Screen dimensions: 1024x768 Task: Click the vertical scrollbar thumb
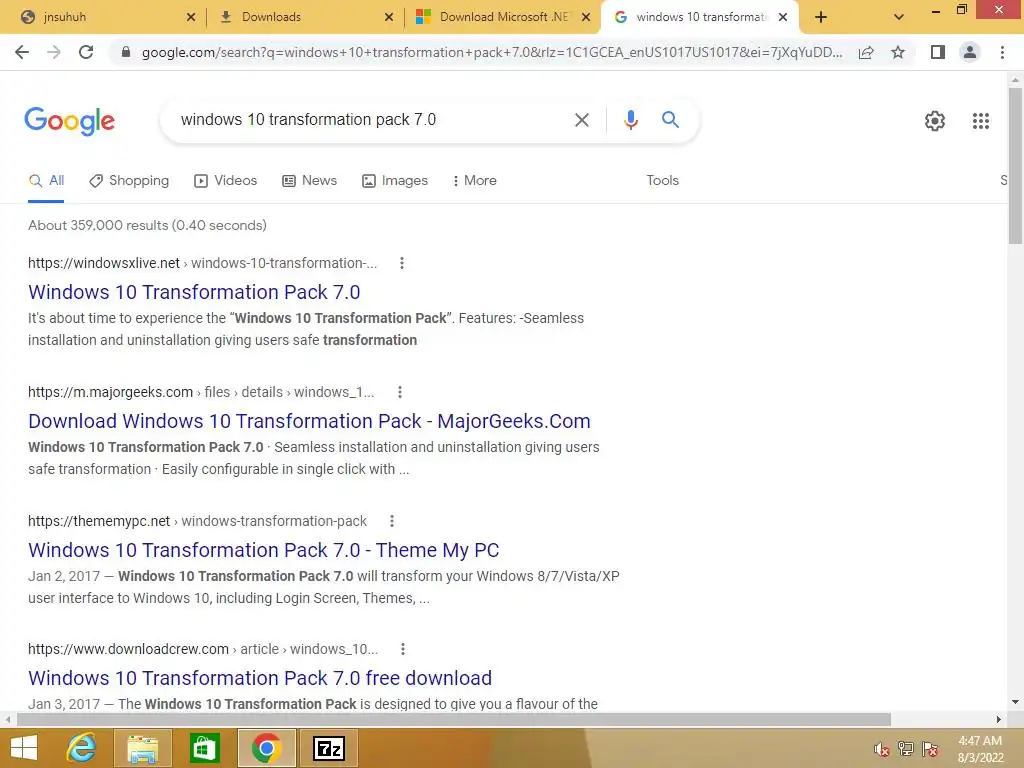[1015, 165]
